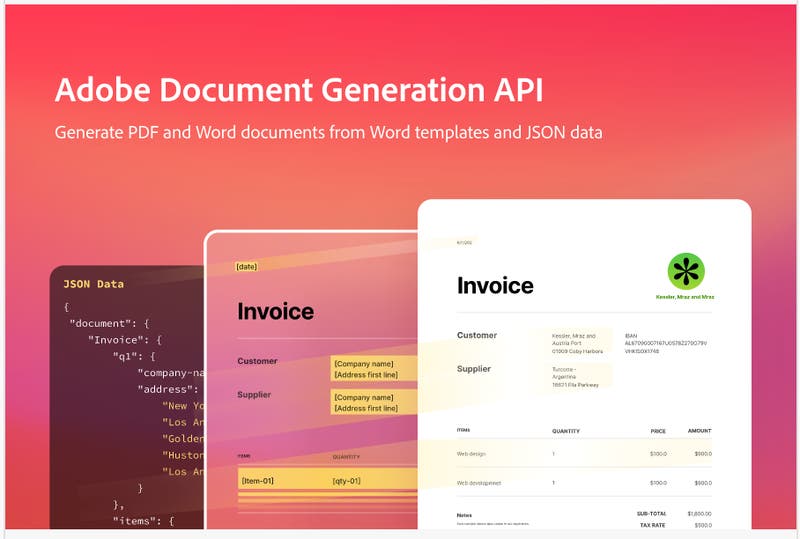Click Customer label in the pink template
Image resolution: width=800 pixels, height=539 pixels.
257,361
